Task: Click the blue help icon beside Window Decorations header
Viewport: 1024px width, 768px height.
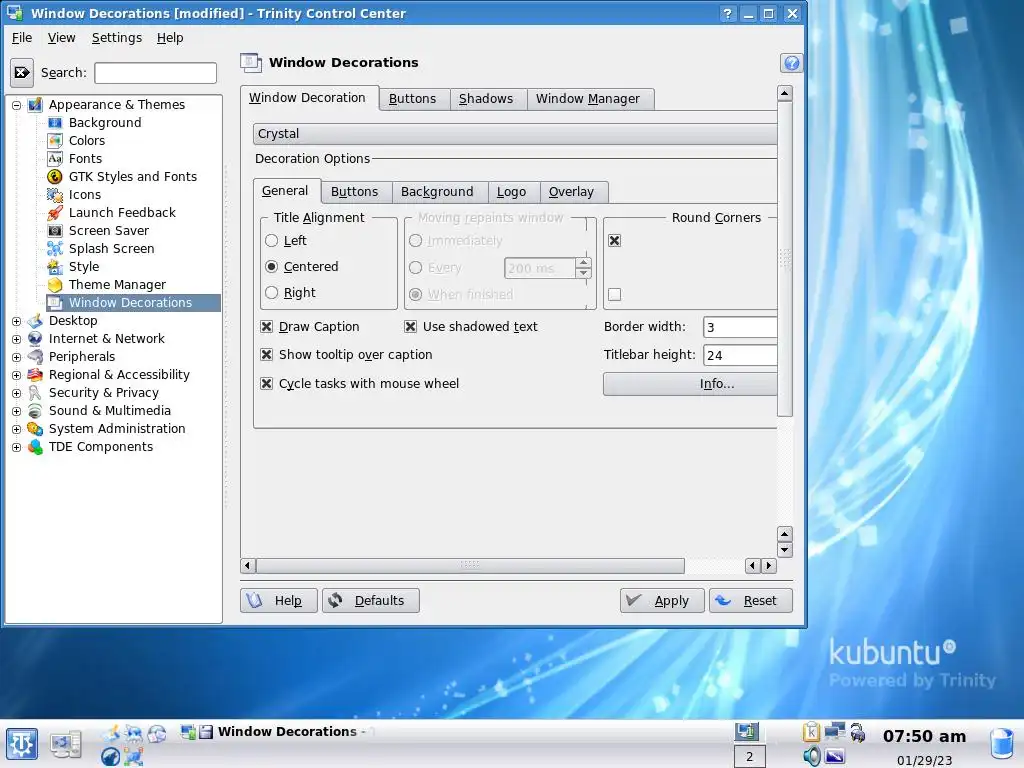Action: click(792, 63)
